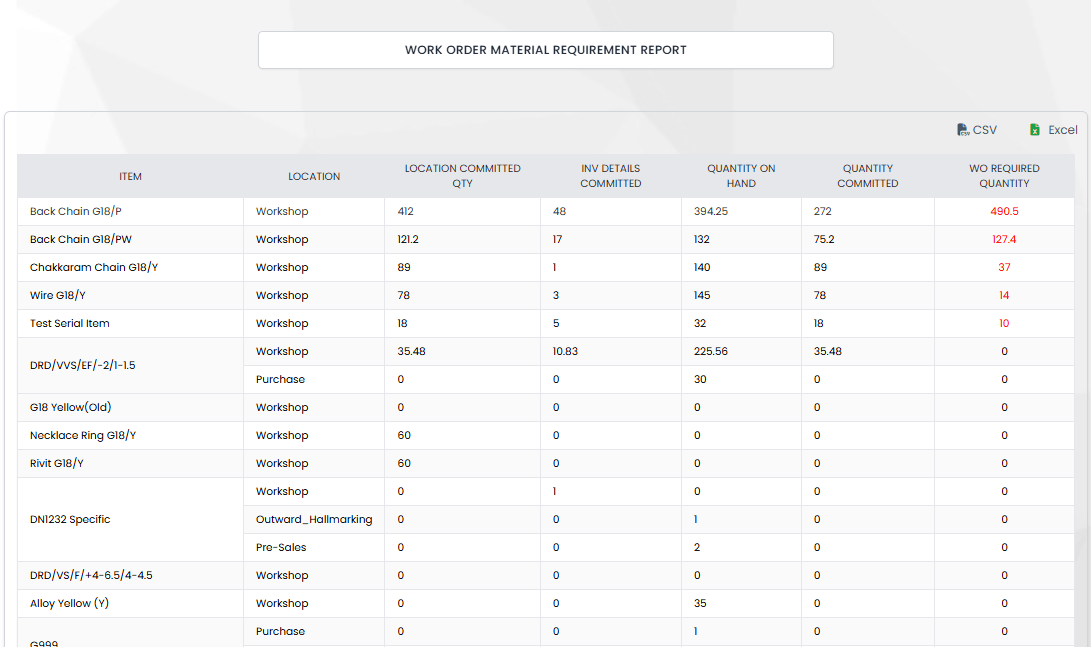Click the Outward_Hallmarking location cell
Viewport: 1091px width, 647px height.
(x=314, y=520)
